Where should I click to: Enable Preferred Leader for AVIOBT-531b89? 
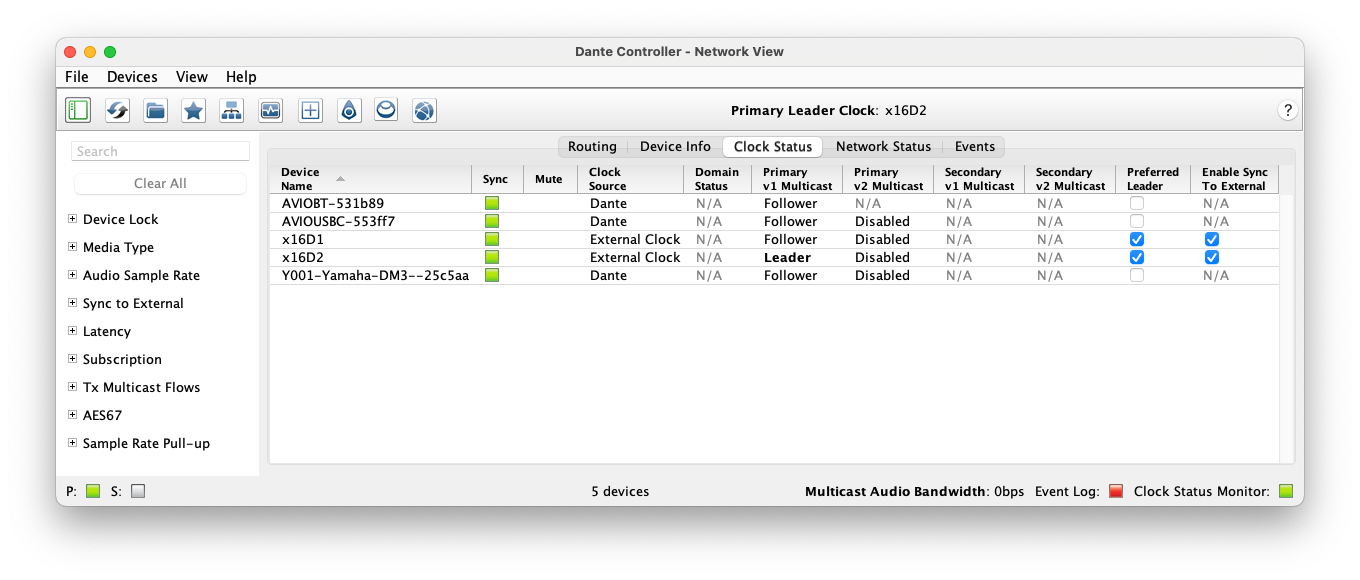pyautogui.click(x=1136, y=203)
